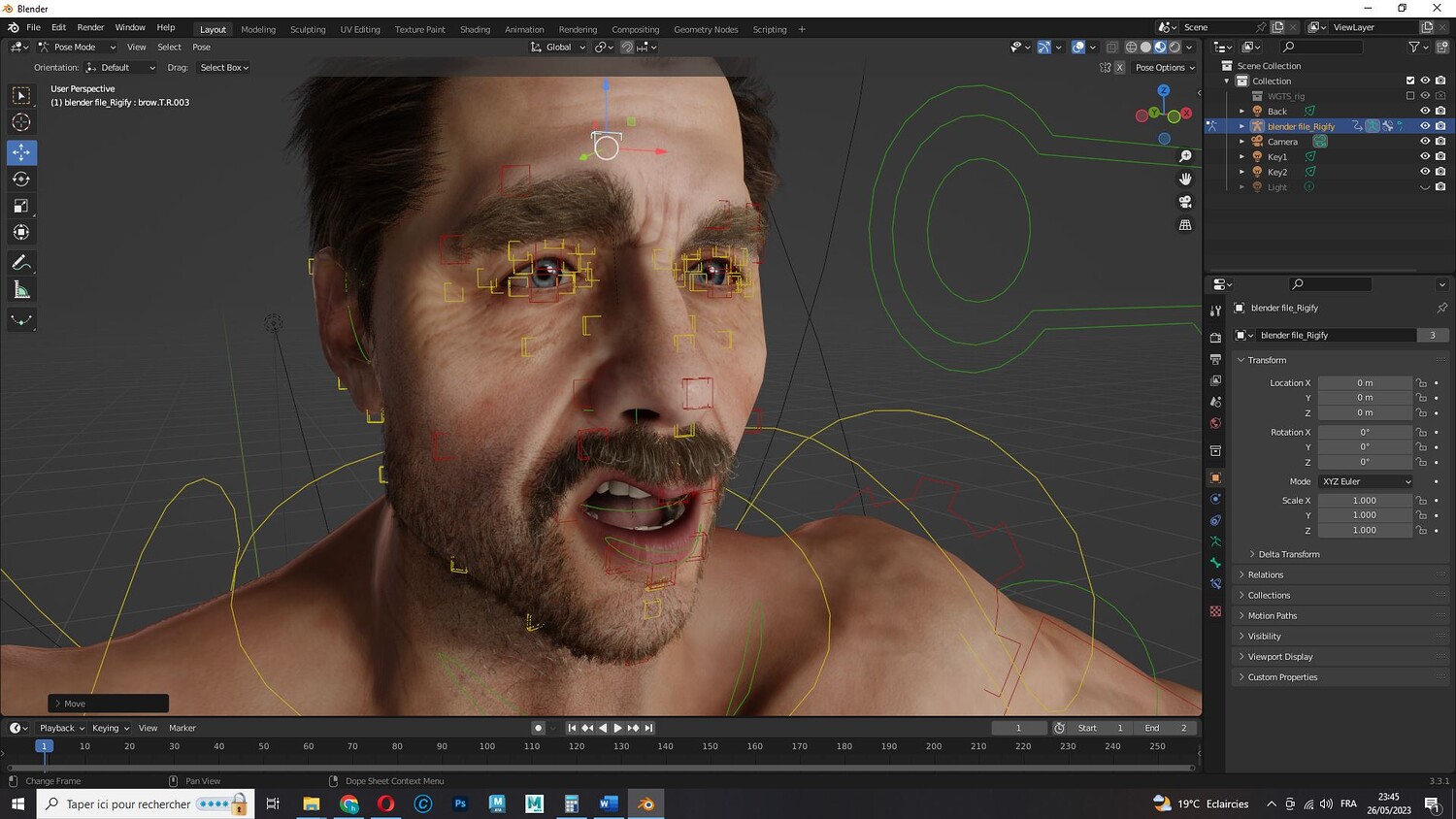Activate the Annotate pencil tool
This screenshot has width=1456, height=819.
pyautogui.click(x=21, y=263)
